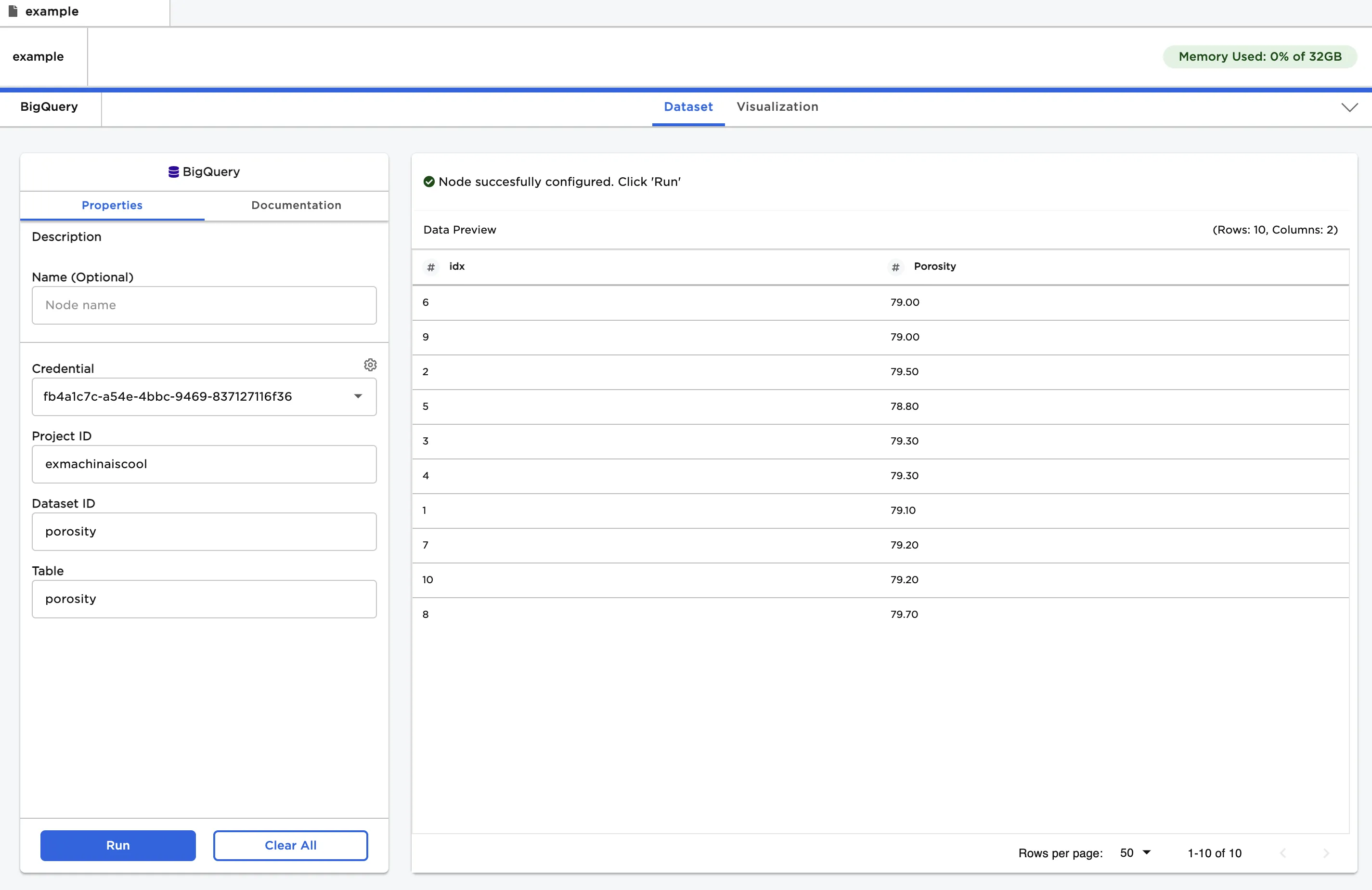The height and width of the screenshot is (890, 1372).
Task: Click the BigQuery label in the top bar
Action: click(49, 106)
